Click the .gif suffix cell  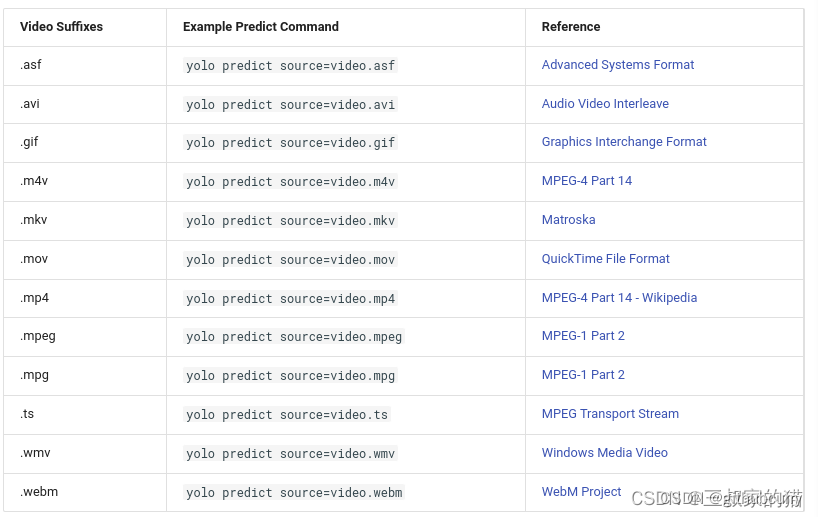(x=29, y=142)
